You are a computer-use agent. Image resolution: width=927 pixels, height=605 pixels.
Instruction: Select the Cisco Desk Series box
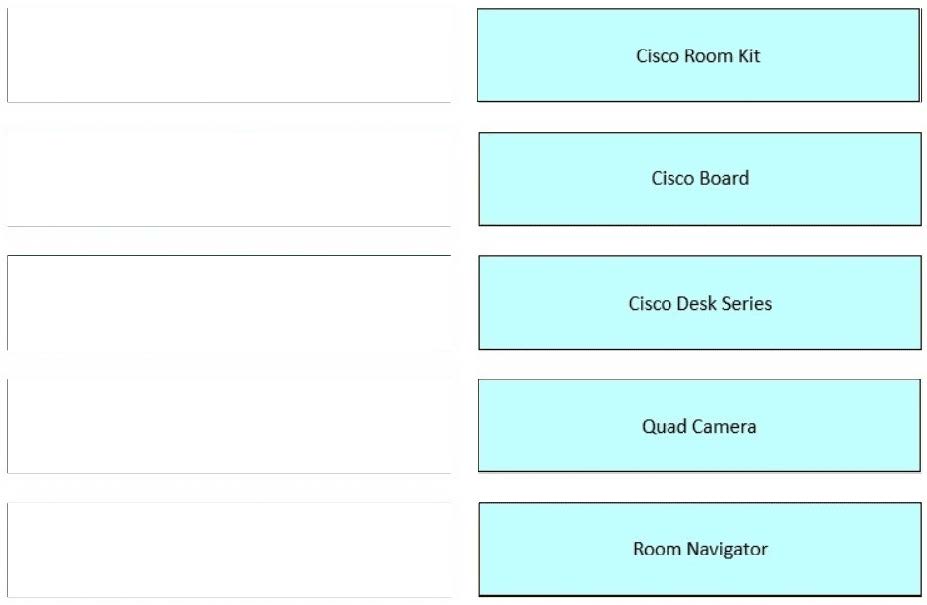click(x=699, y=302)
